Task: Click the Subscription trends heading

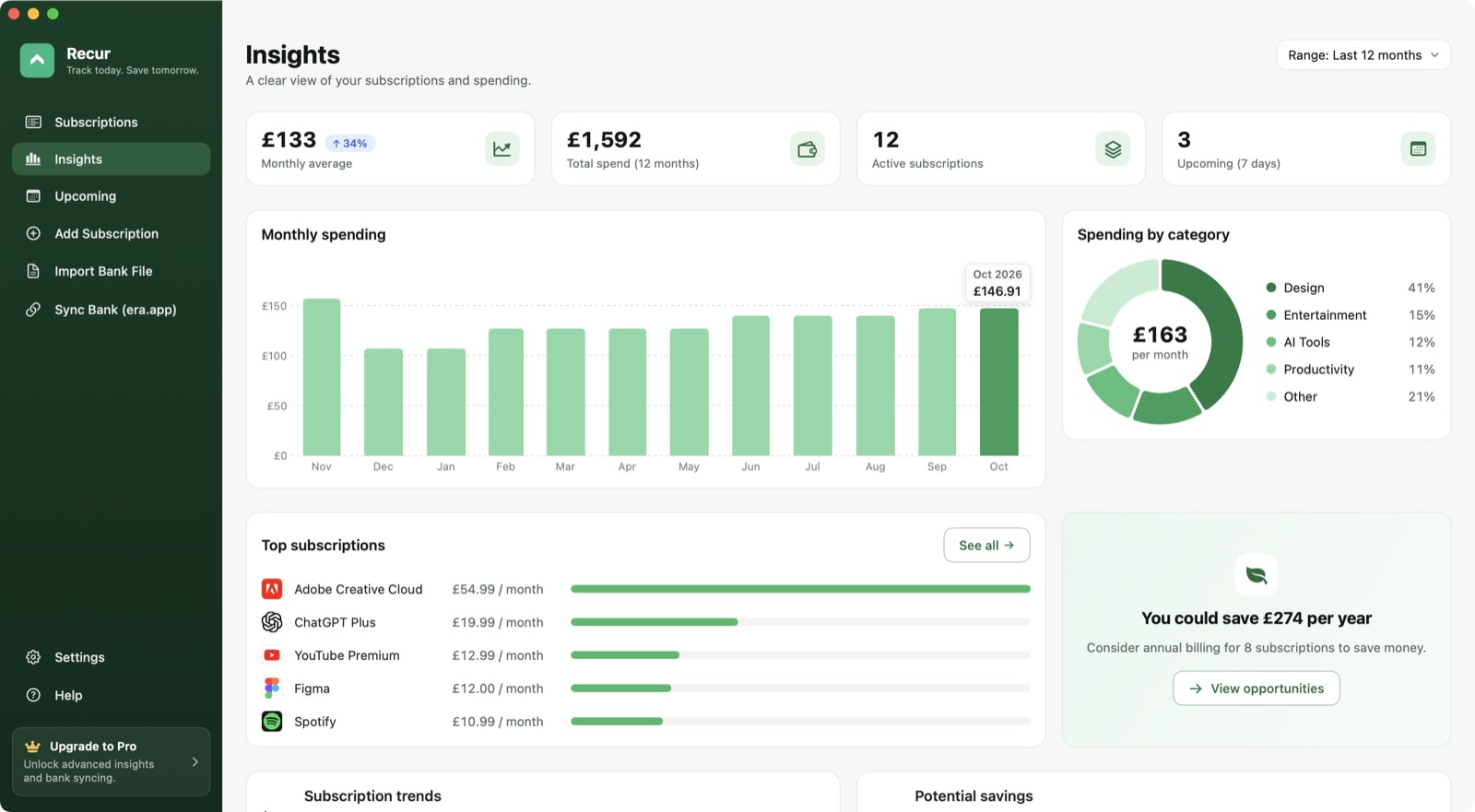Action: 372,796
